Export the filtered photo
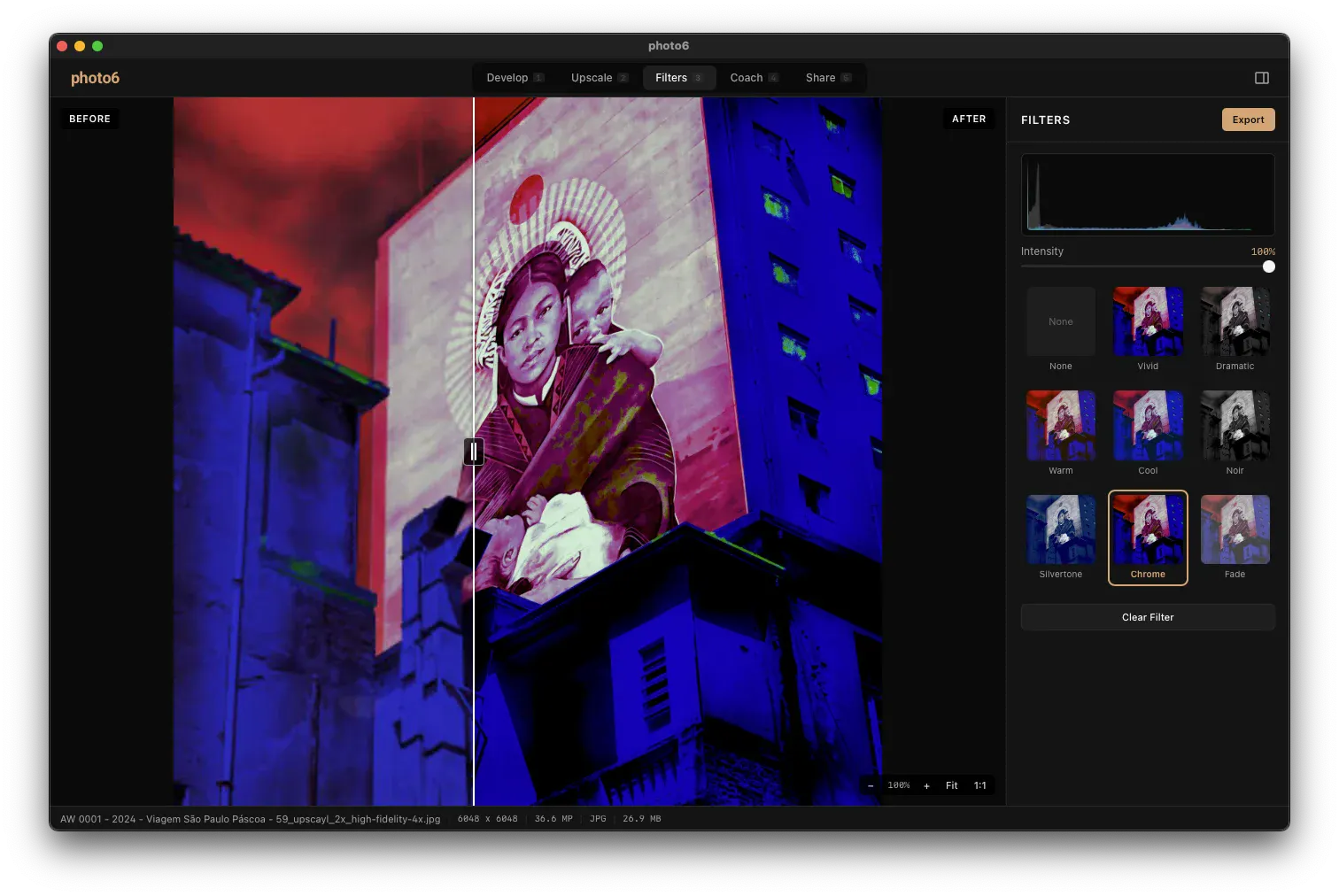The width and height of the screenshot is (1339, 896). 1248,120
